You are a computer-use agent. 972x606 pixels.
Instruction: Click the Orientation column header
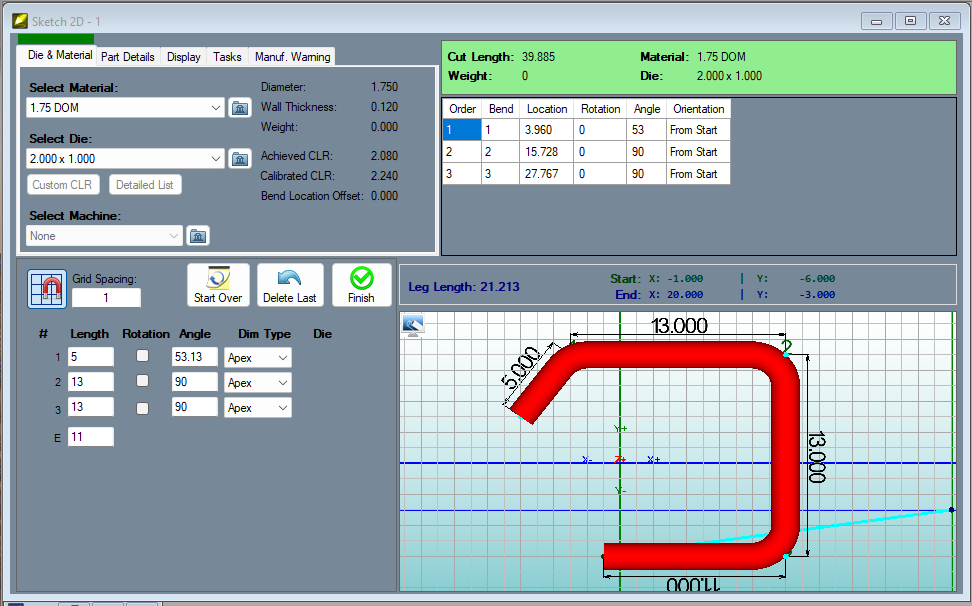[699, 109]
